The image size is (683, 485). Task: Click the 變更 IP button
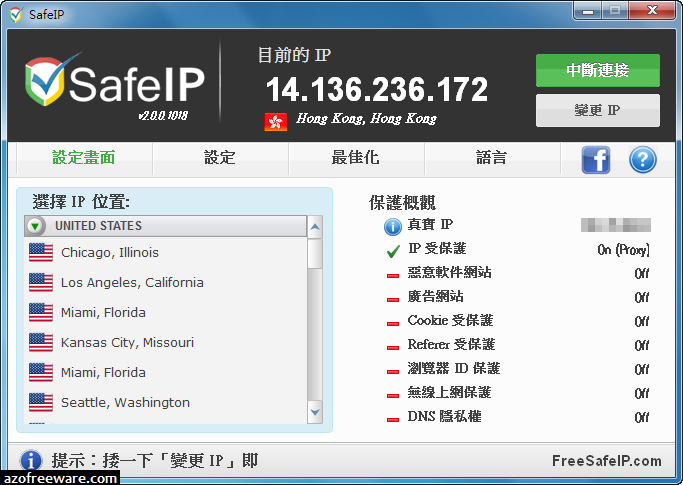598,110
